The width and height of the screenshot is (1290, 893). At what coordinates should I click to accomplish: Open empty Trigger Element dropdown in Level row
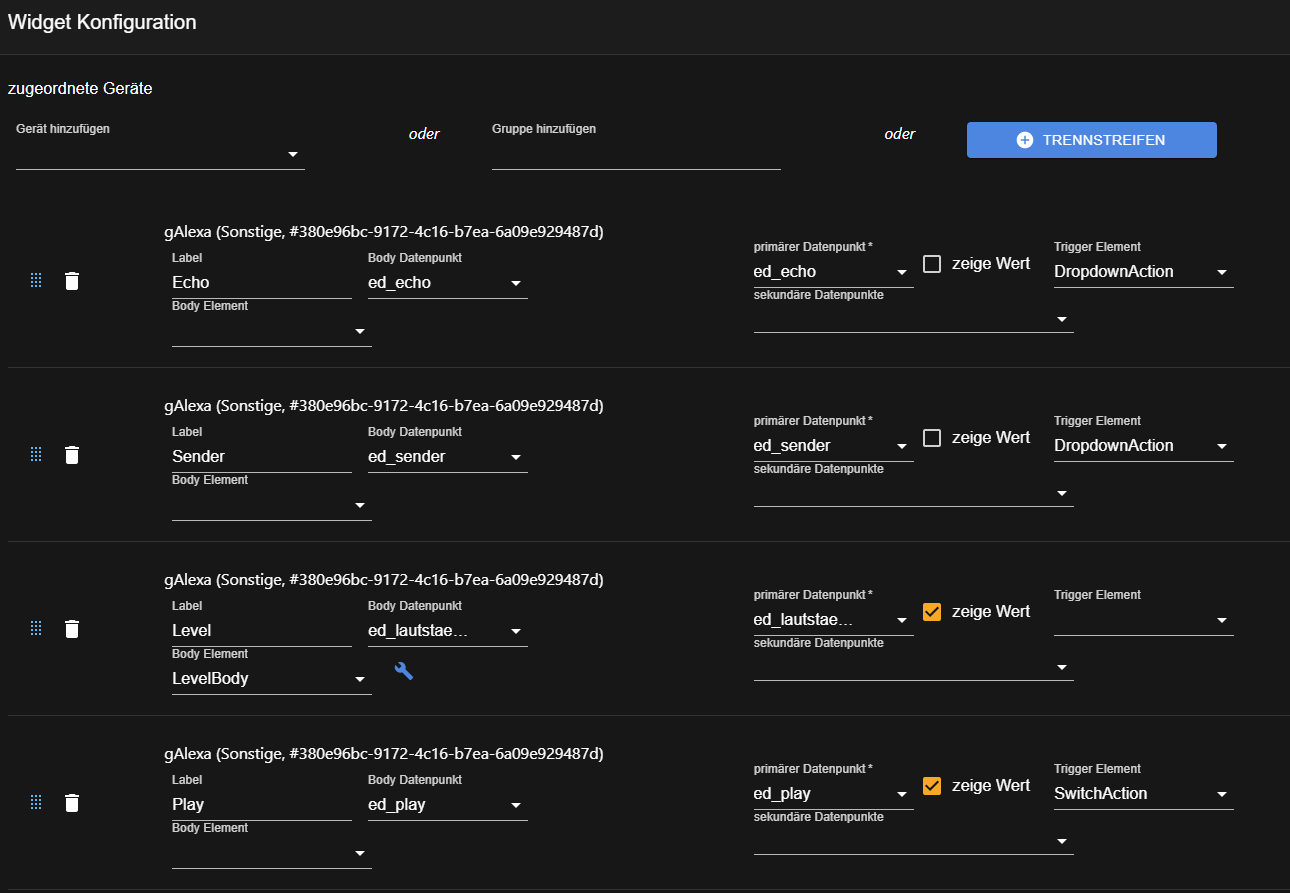click(1144, 620)
